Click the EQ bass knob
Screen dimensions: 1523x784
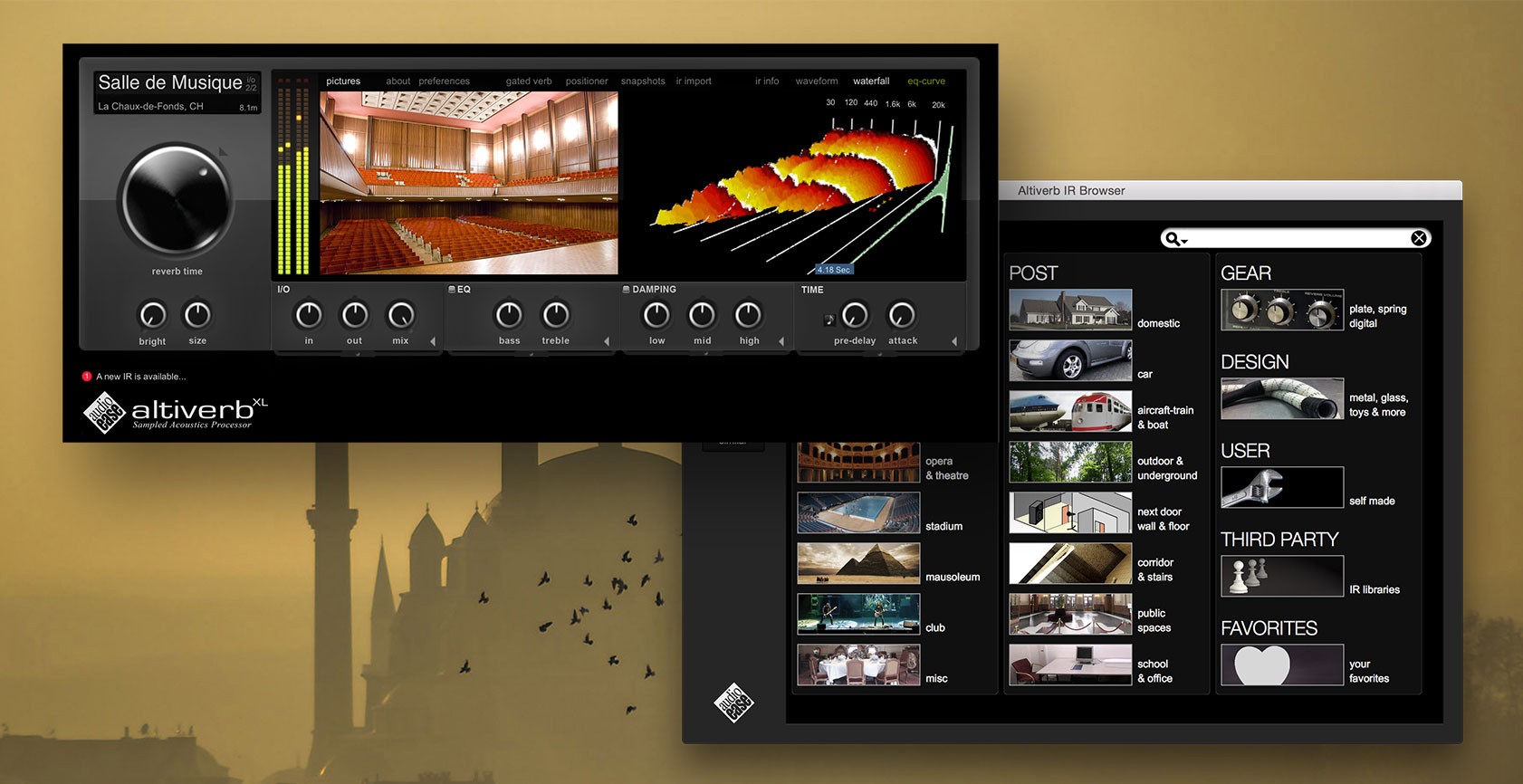(x=509, y=314)
